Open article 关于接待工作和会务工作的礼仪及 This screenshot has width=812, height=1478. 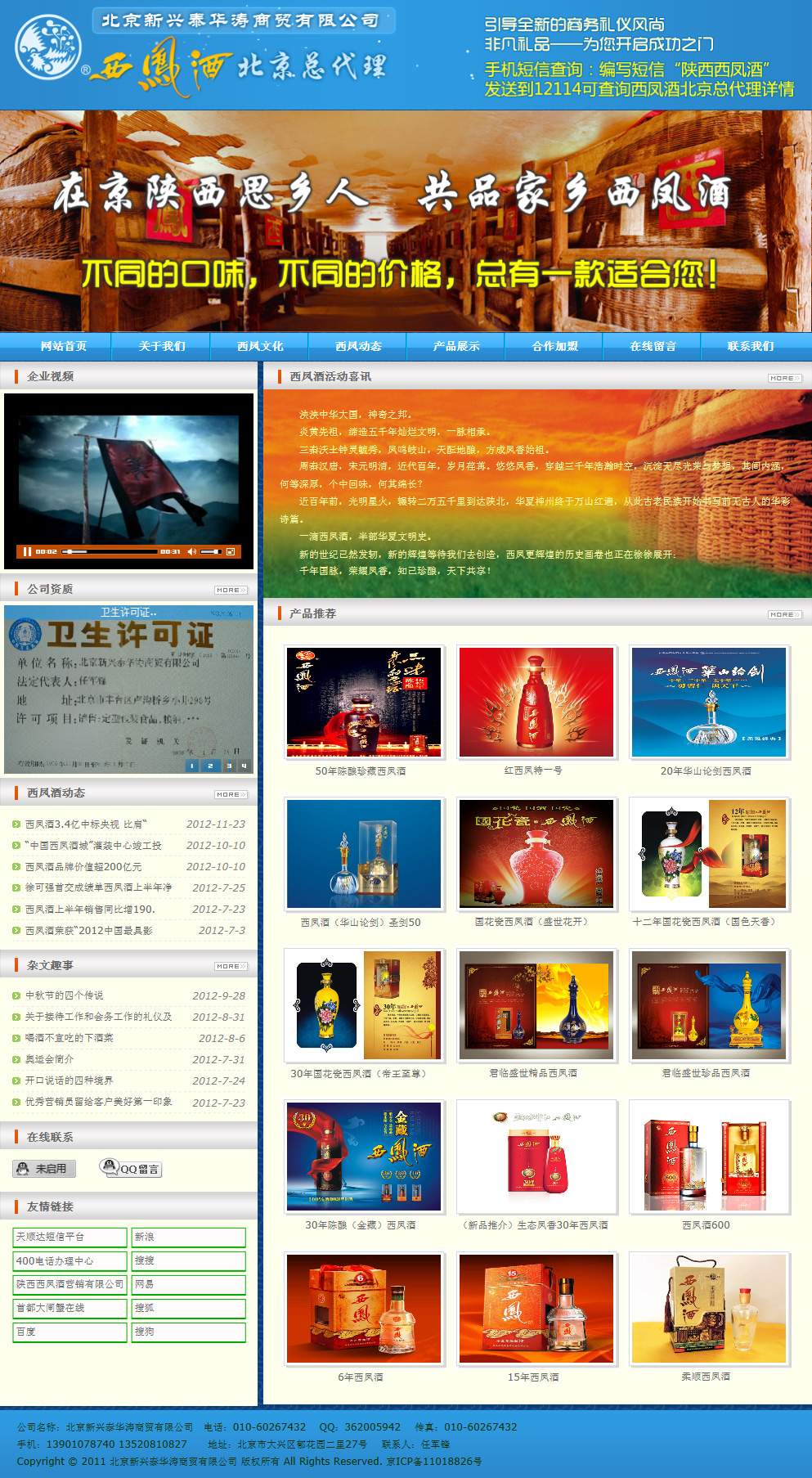point(98,1017)
